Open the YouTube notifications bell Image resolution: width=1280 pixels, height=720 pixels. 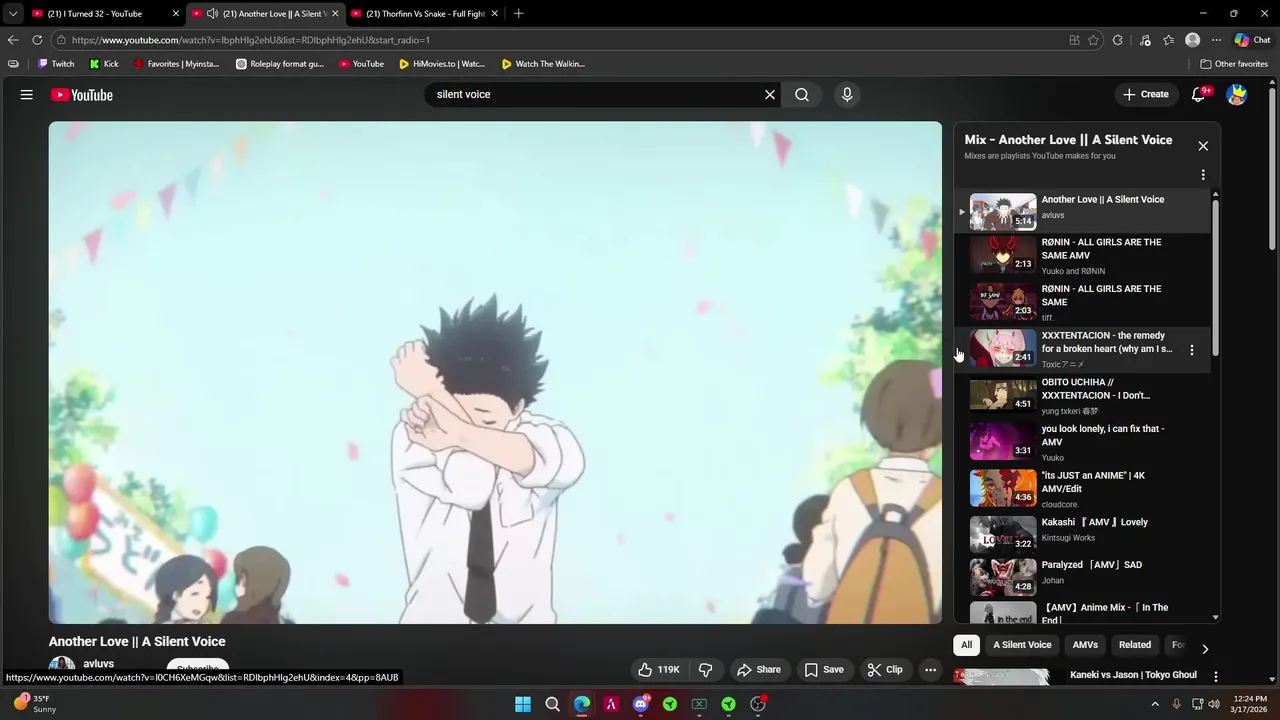[1200, 95]
